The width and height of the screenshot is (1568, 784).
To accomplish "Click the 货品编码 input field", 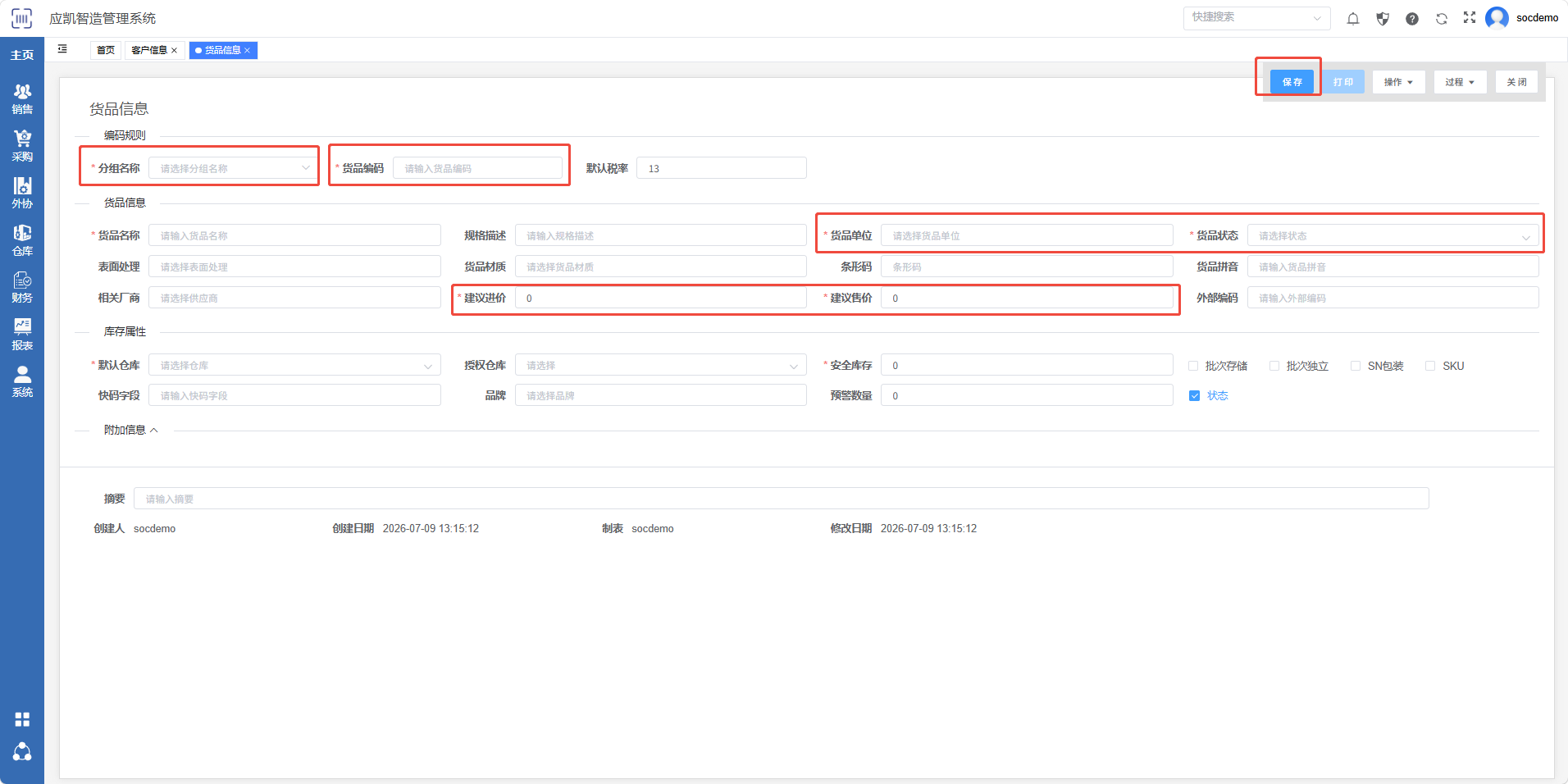I will click(x=477, y=168).
